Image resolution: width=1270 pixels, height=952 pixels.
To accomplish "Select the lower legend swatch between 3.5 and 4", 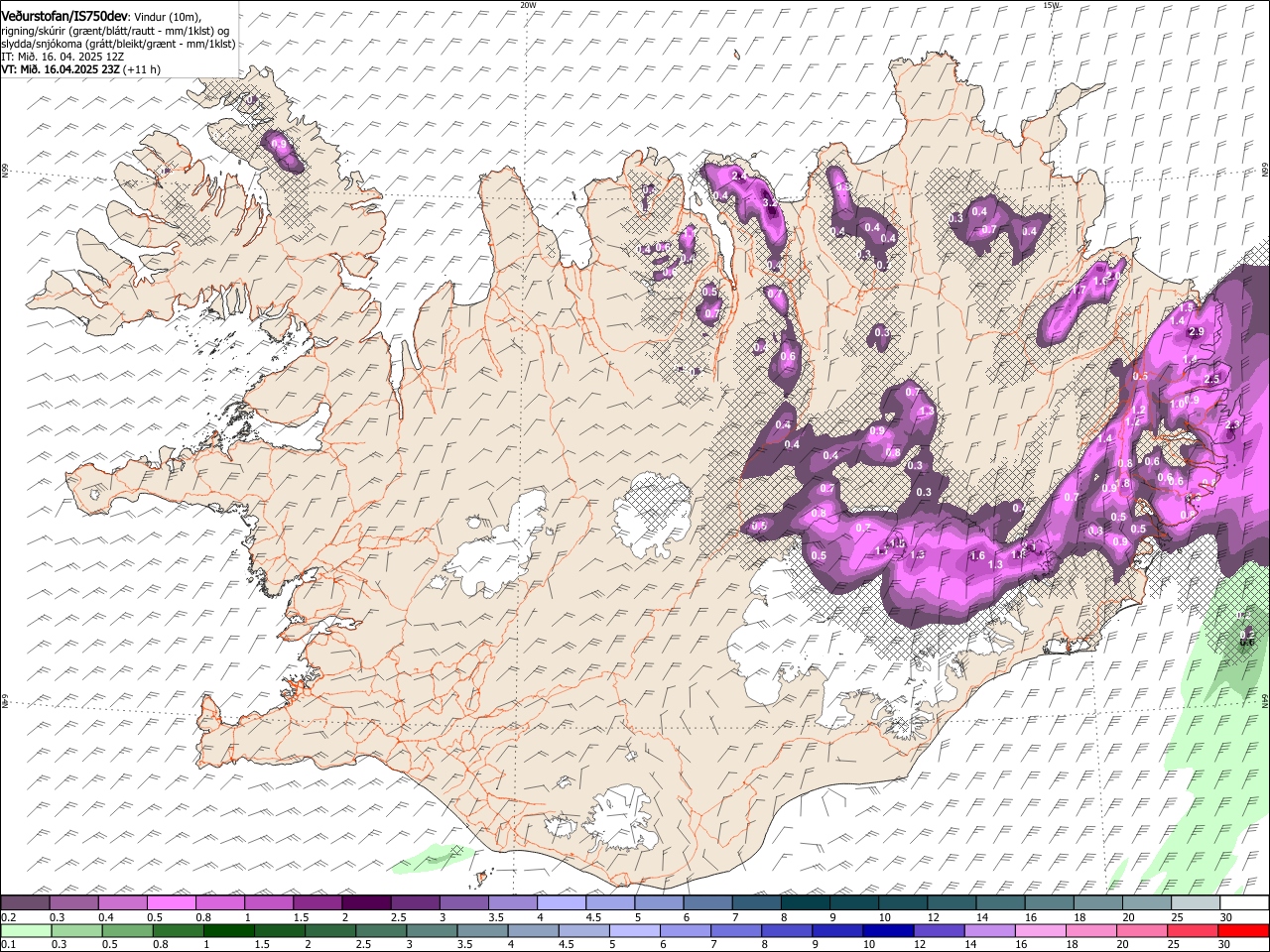I will (x=482, y=930).
